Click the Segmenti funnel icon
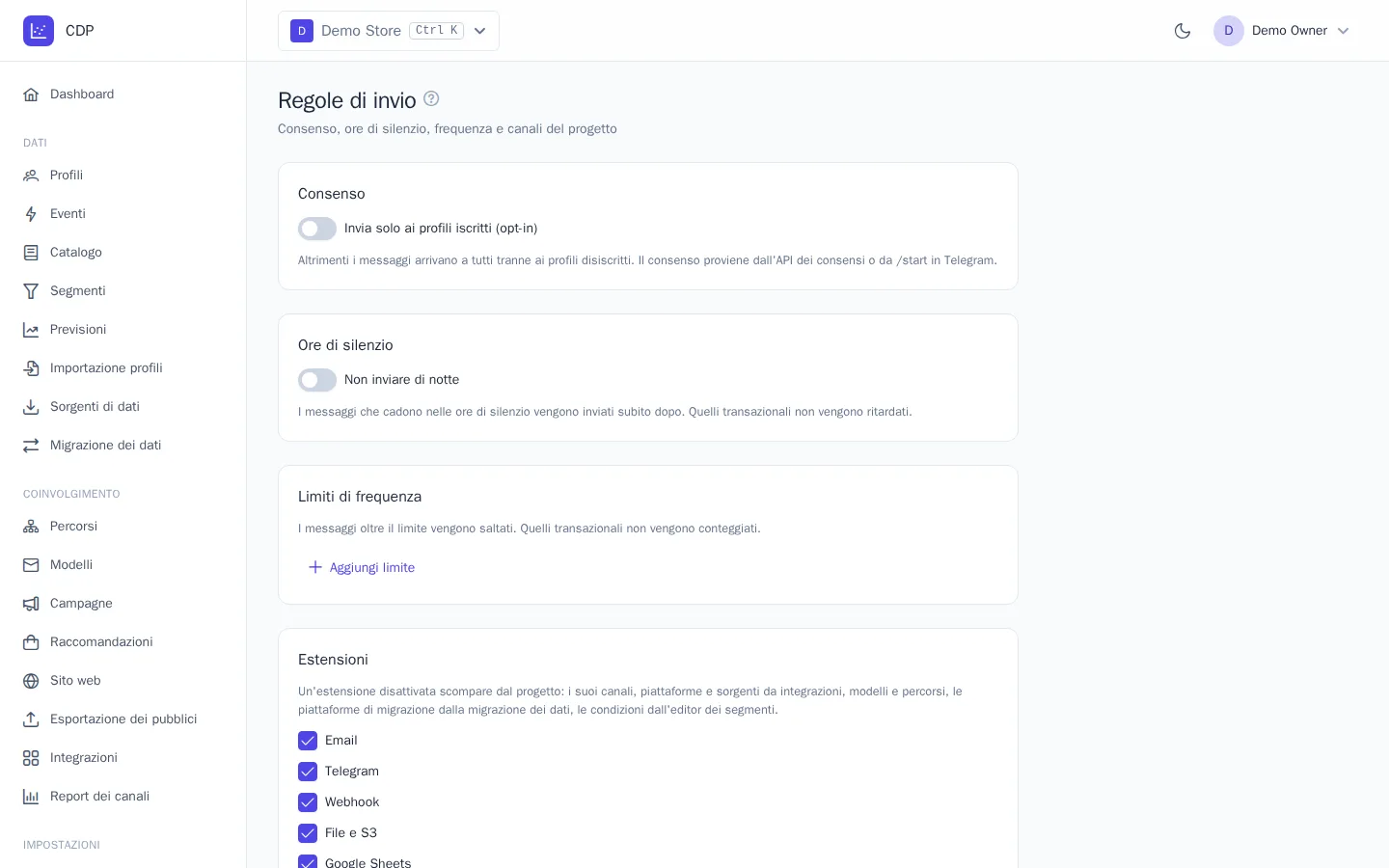Screen dimensions: 1389x868 31,291
